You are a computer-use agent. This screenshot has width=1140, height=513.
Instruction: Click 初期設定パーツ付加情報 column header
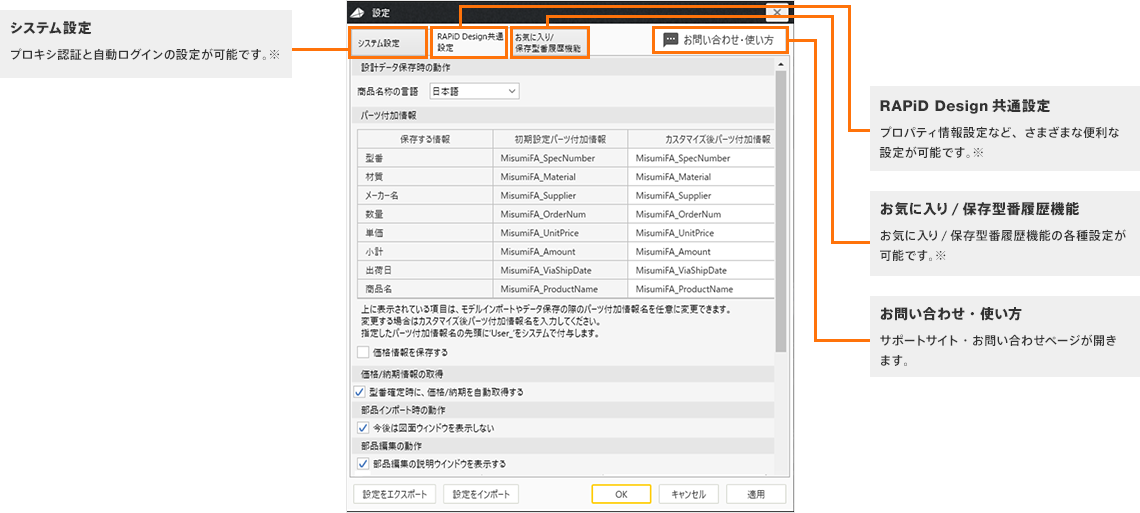click(559, 139)
